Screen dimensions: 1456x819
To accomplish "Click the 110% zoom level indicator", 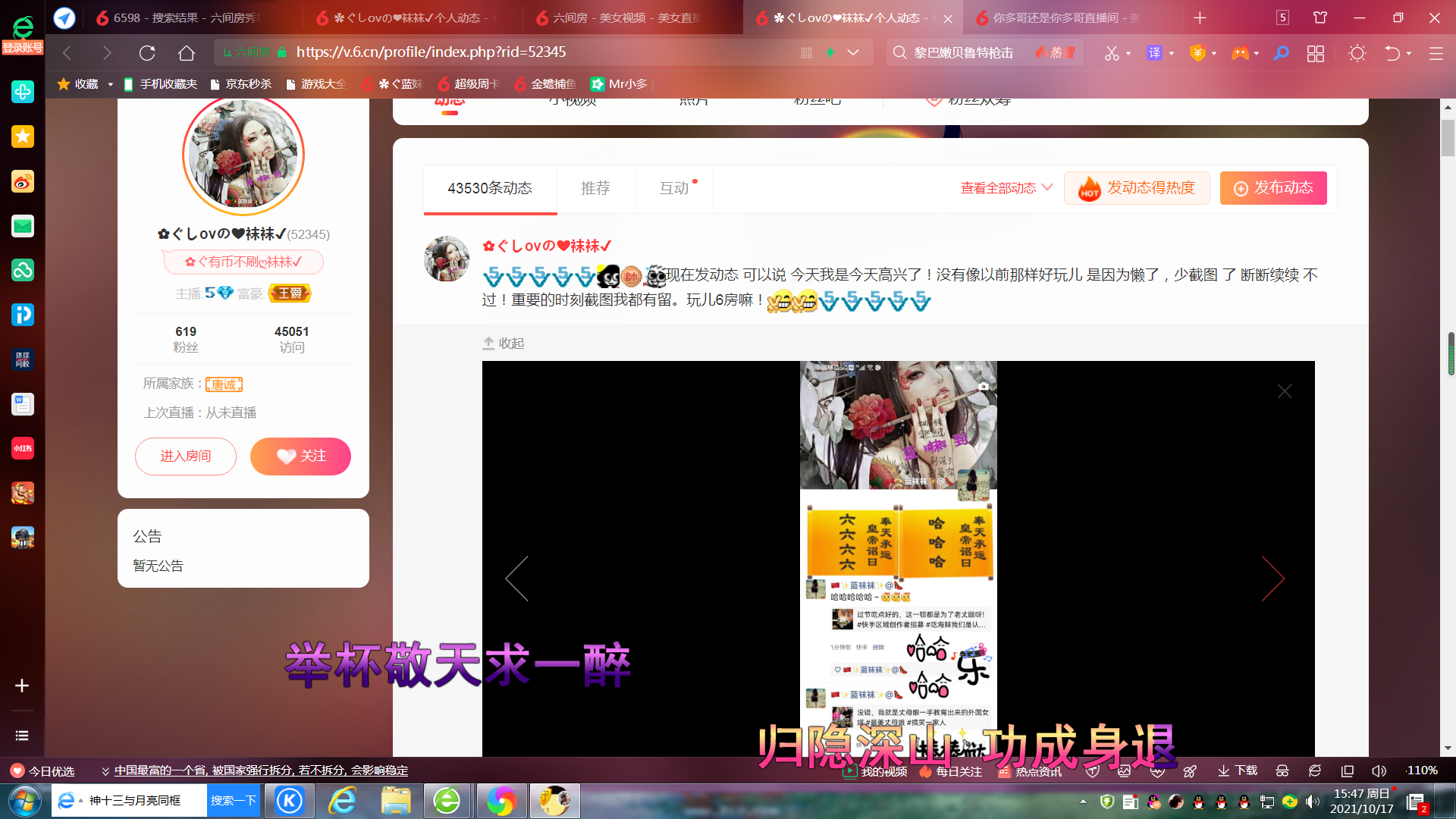I will pos(1421,770).
